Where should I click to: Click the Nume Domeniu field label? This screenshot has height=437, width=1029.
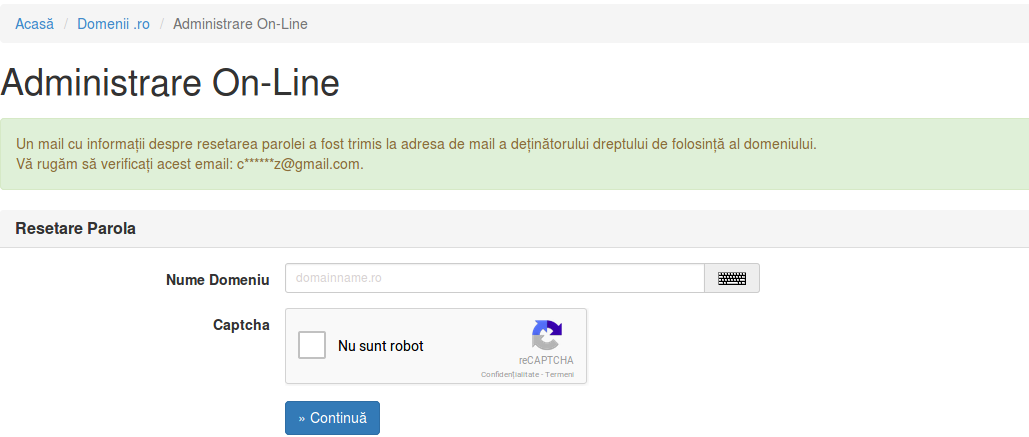point(218,280)
